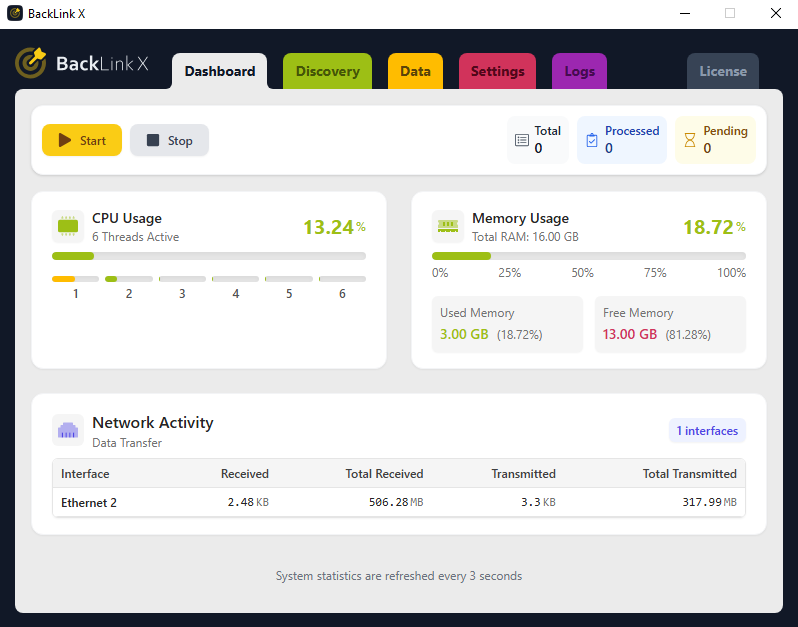Click the 317.99 MB total transmitted cell

709,502
